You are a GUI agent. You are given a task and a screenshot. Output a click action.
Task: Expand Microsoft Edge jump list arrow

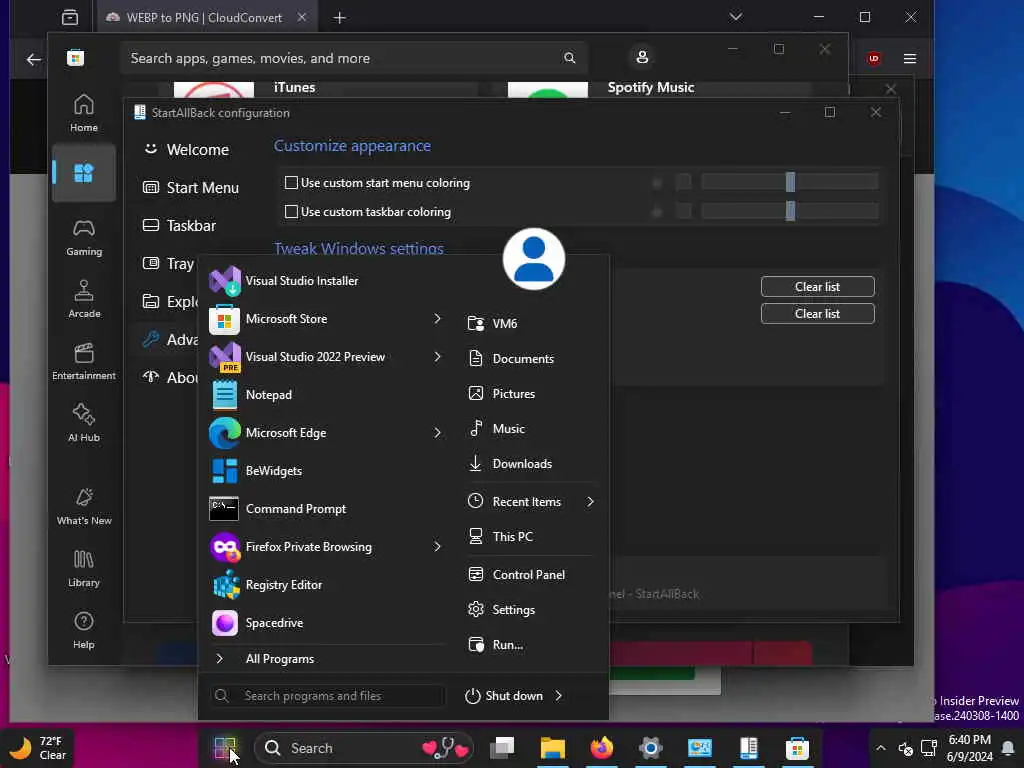[438, 432]
